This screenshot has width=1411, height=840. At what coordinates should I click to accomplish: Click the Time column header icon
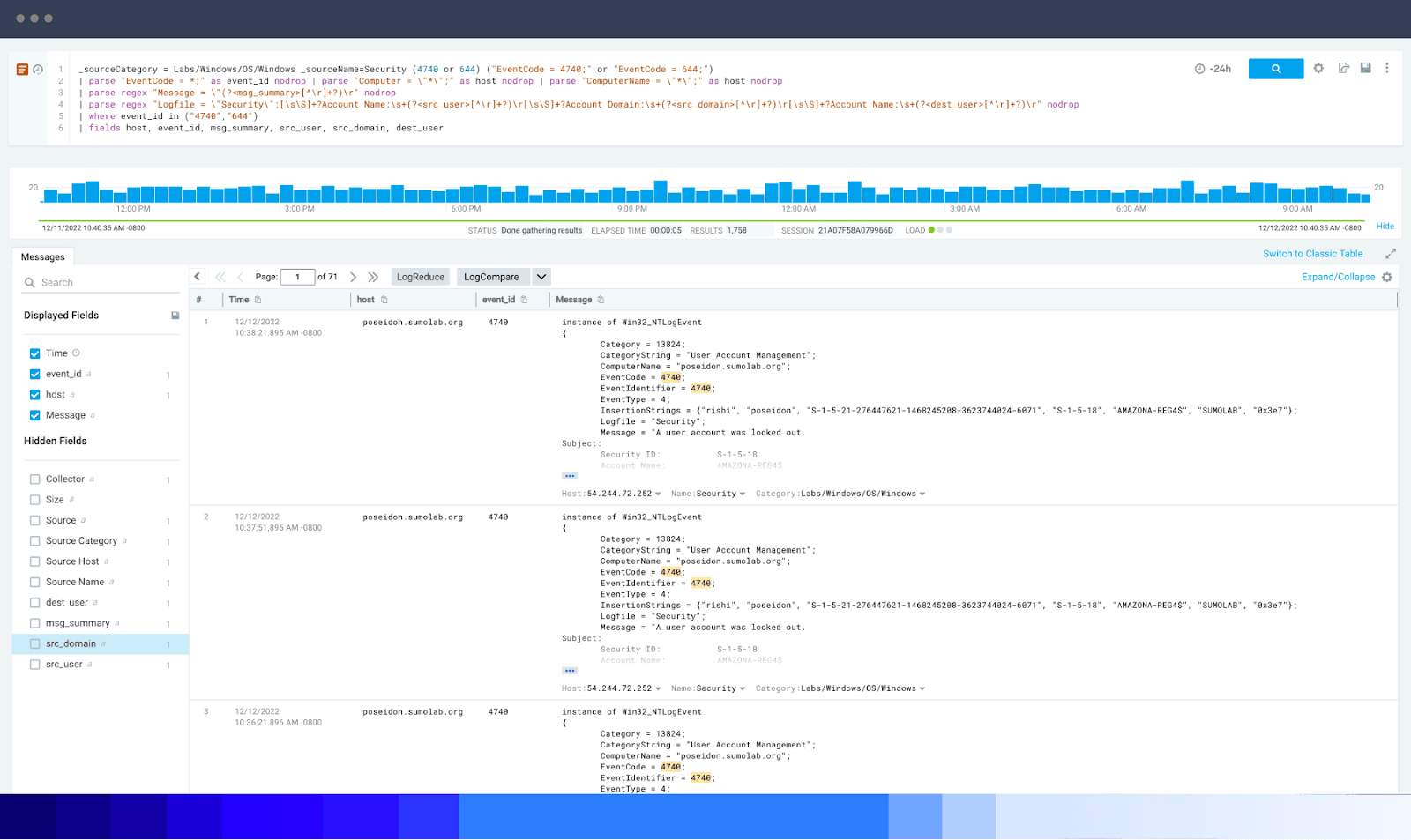click(x=258, y=300)
